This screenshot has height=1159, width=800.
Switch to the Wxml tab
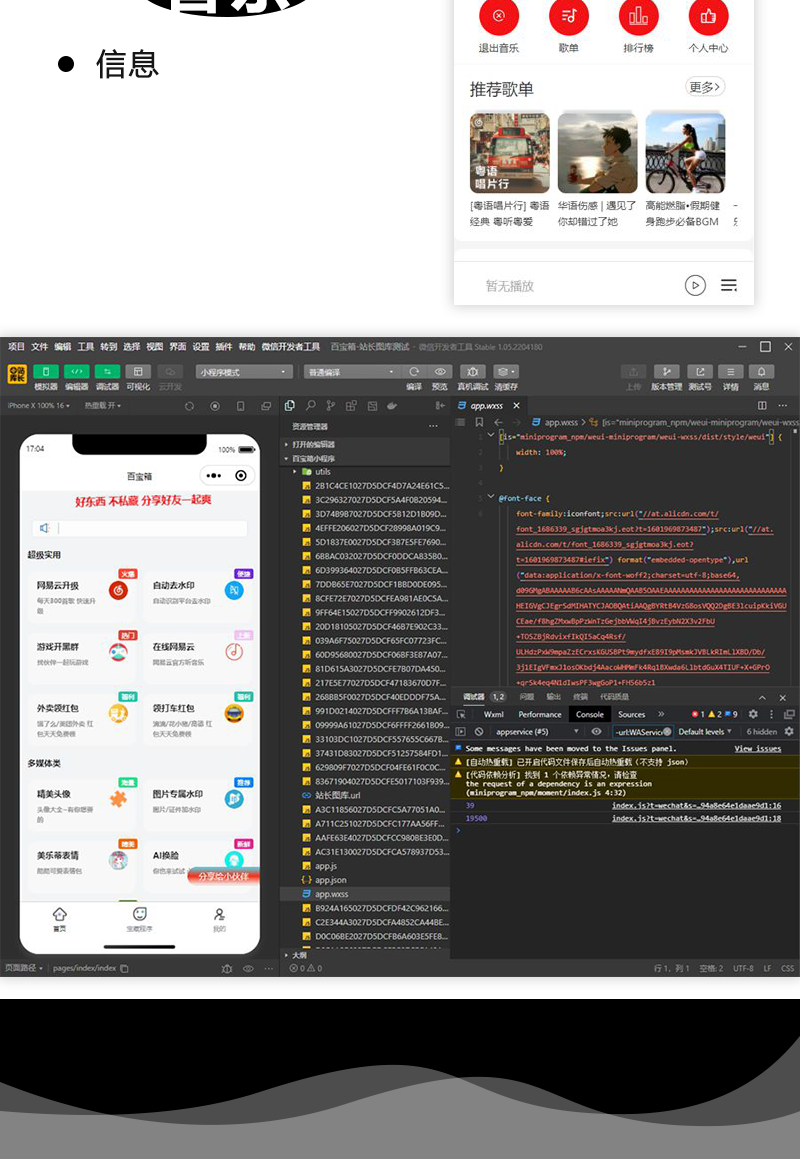pyautogui.click(x=495, y=713)
